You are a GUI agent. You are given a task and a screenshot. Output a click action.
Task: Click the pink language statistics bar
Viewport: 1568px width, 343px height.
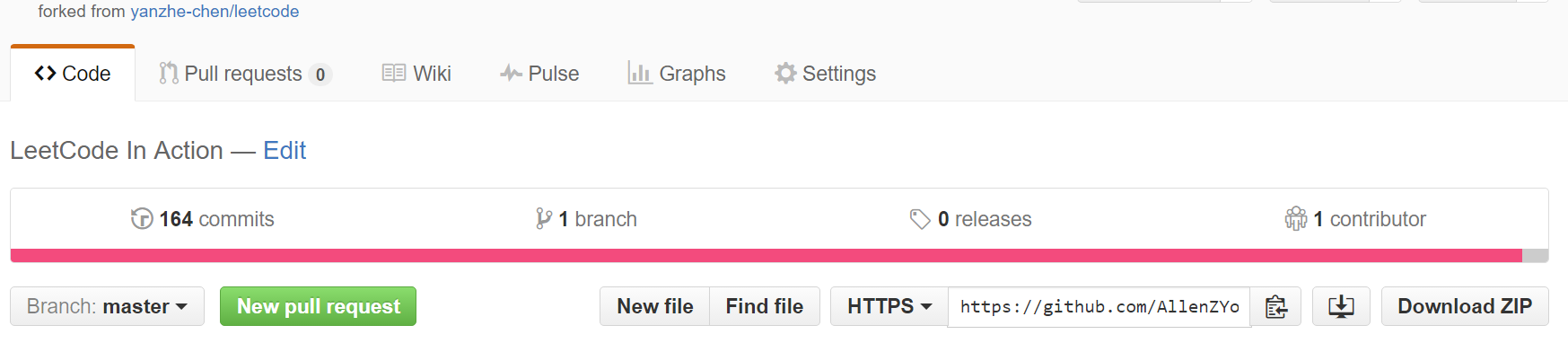[x=766, y=256]
